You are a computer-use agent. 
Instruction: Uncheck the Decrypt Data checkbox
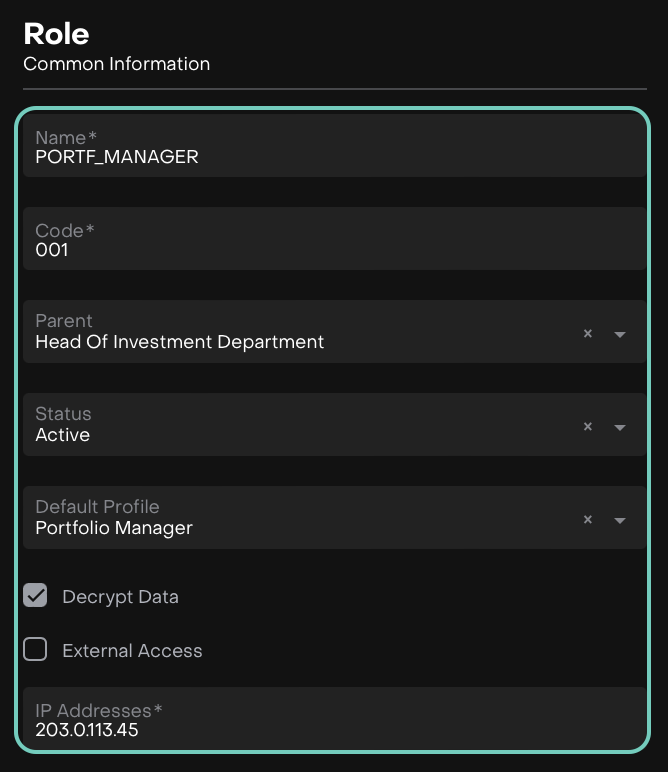tap(36, 596)
